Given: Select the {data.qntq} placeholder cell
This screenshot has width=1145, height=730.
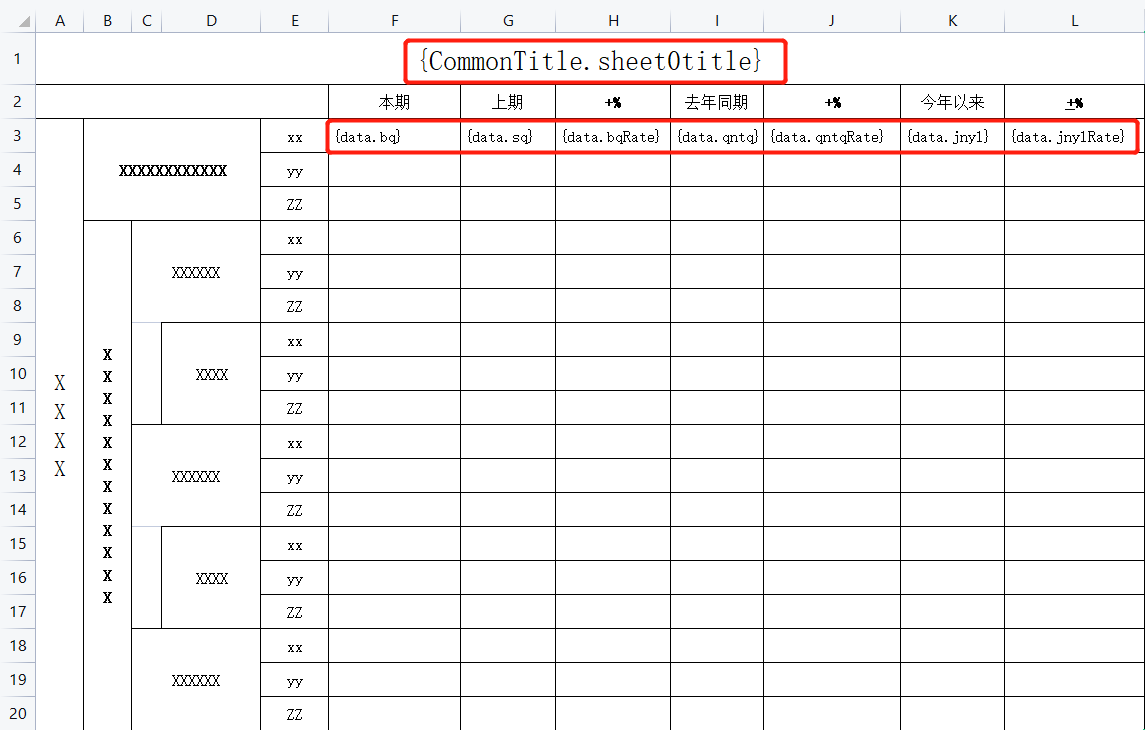Looking at the screenshot, I should pos(716,135).
